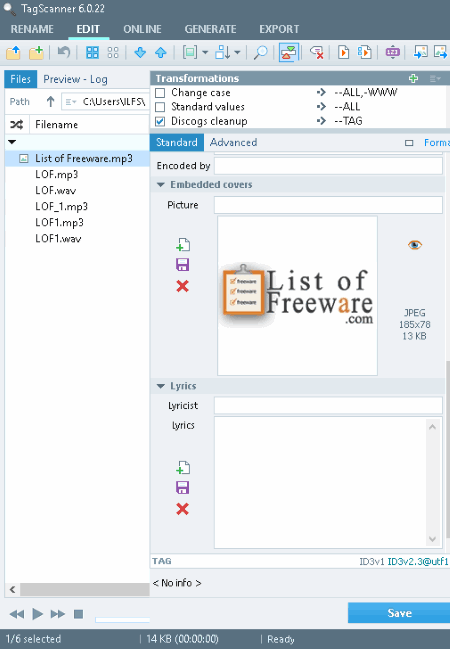Click the List of Freeware cover thumbnail
This screenshot has height=649, width=450.
click(x=297, y=296)
